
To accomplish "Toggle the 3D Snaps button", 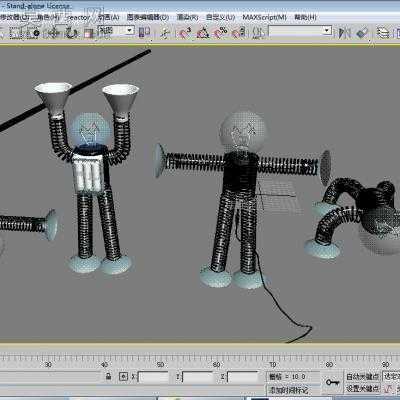I will point(185,32).
